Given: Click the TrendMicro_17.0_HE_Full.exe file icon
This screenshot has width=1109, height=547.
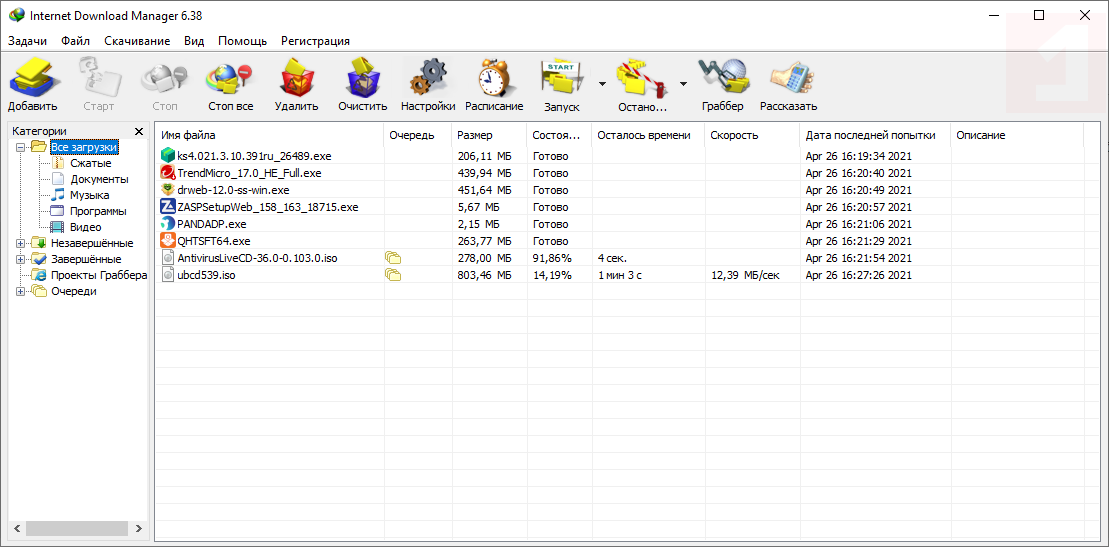Looking at the screenshot, I should pos(168,173).
